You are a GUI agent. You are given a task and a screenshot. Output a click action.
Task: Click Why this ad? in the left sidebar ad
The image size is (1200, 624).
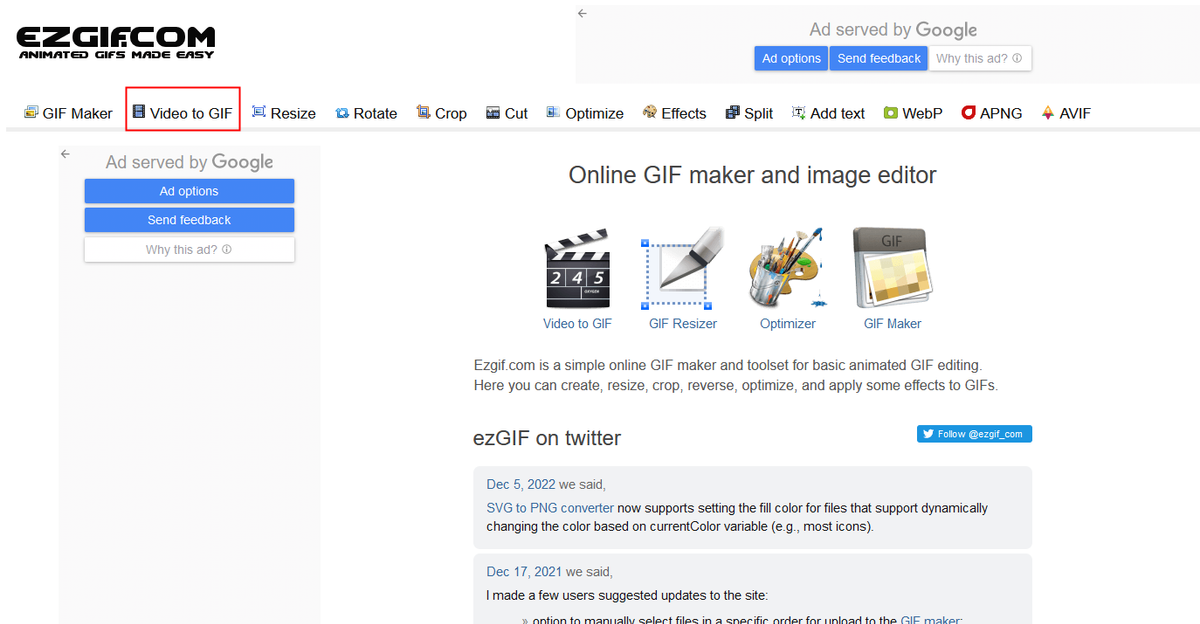[189, 249]
